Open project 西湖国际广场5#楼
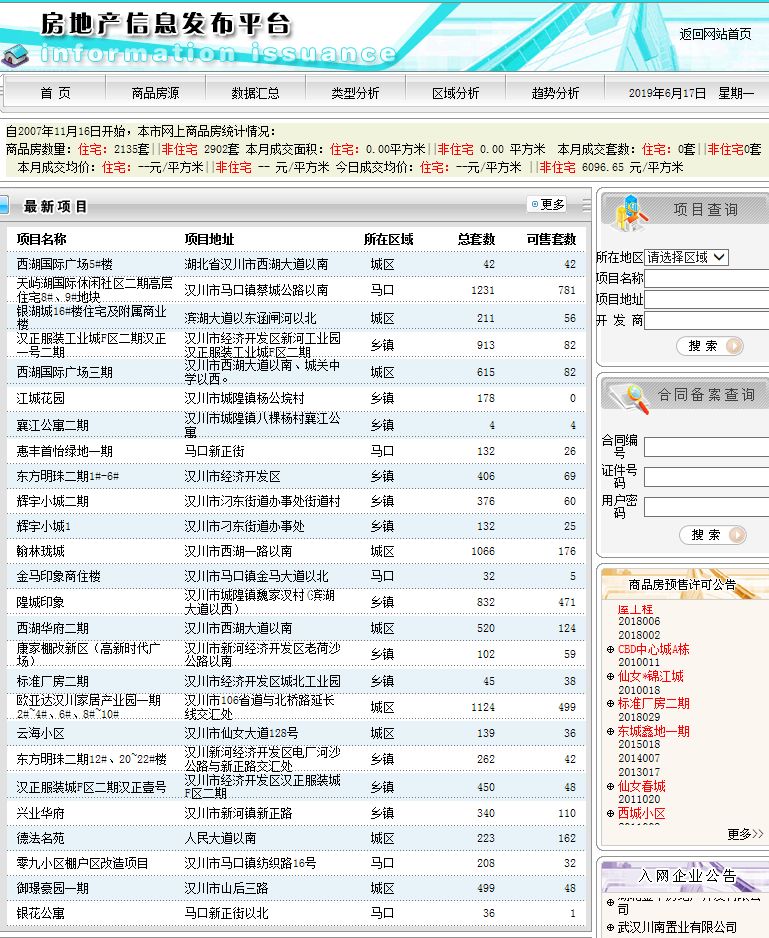769x938 pixels. [65, 264]
